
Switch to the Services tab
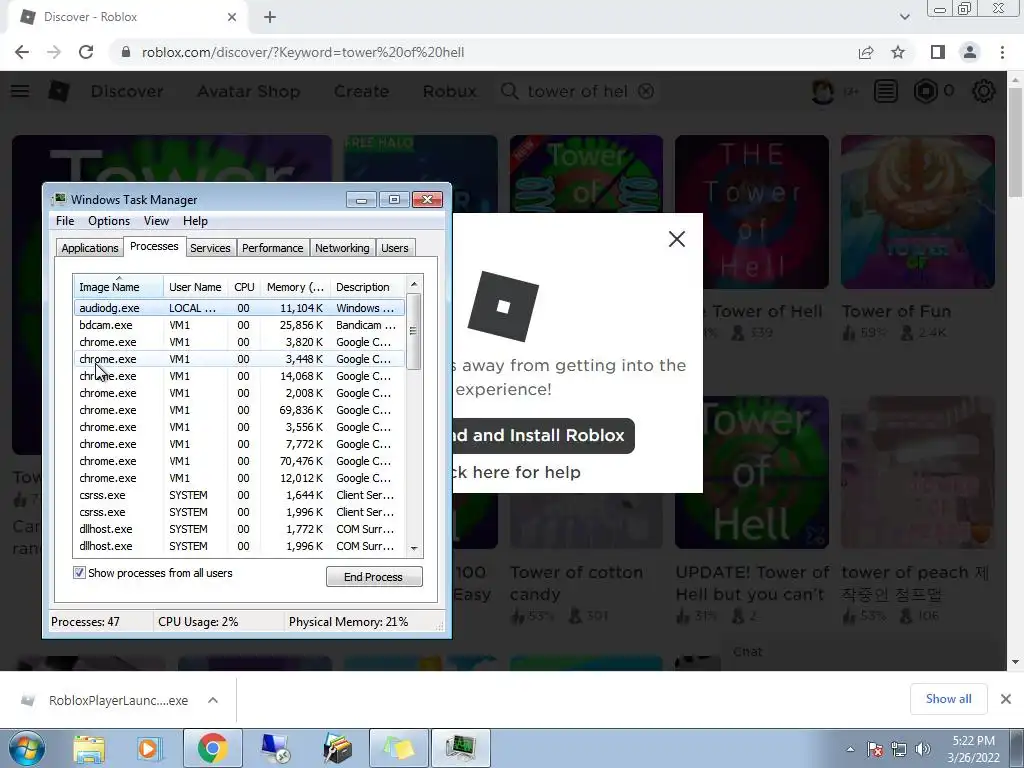pyautogui.click(x=210, y=248)
